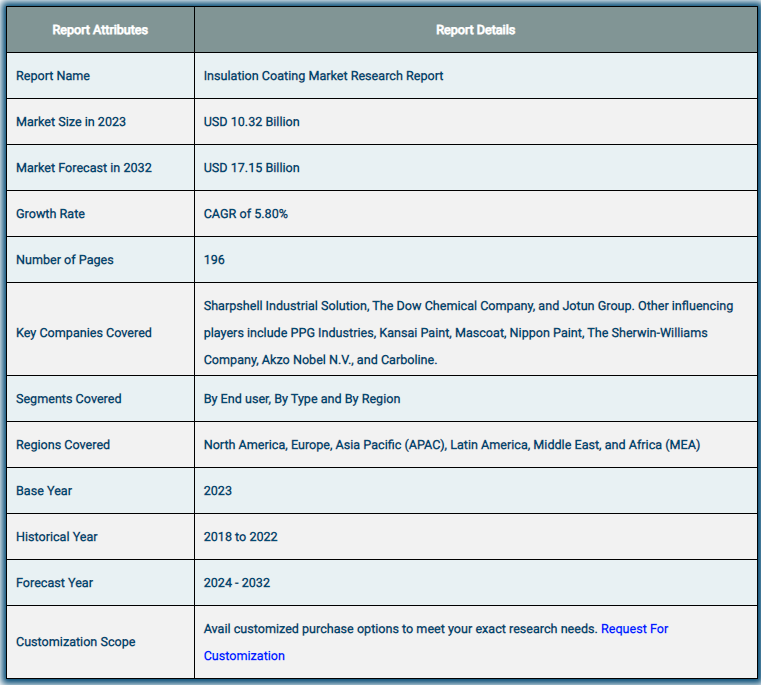Select the Base Year value 2023
This screenshot has height=685, width=761.
[217, 491]
